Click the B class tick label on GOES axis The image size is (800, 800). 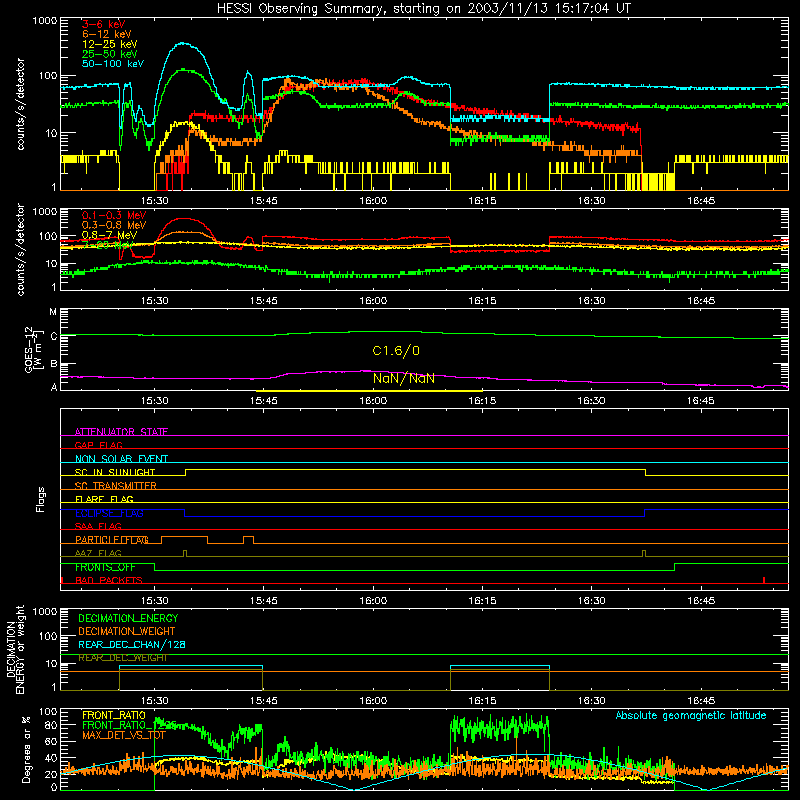54,364
